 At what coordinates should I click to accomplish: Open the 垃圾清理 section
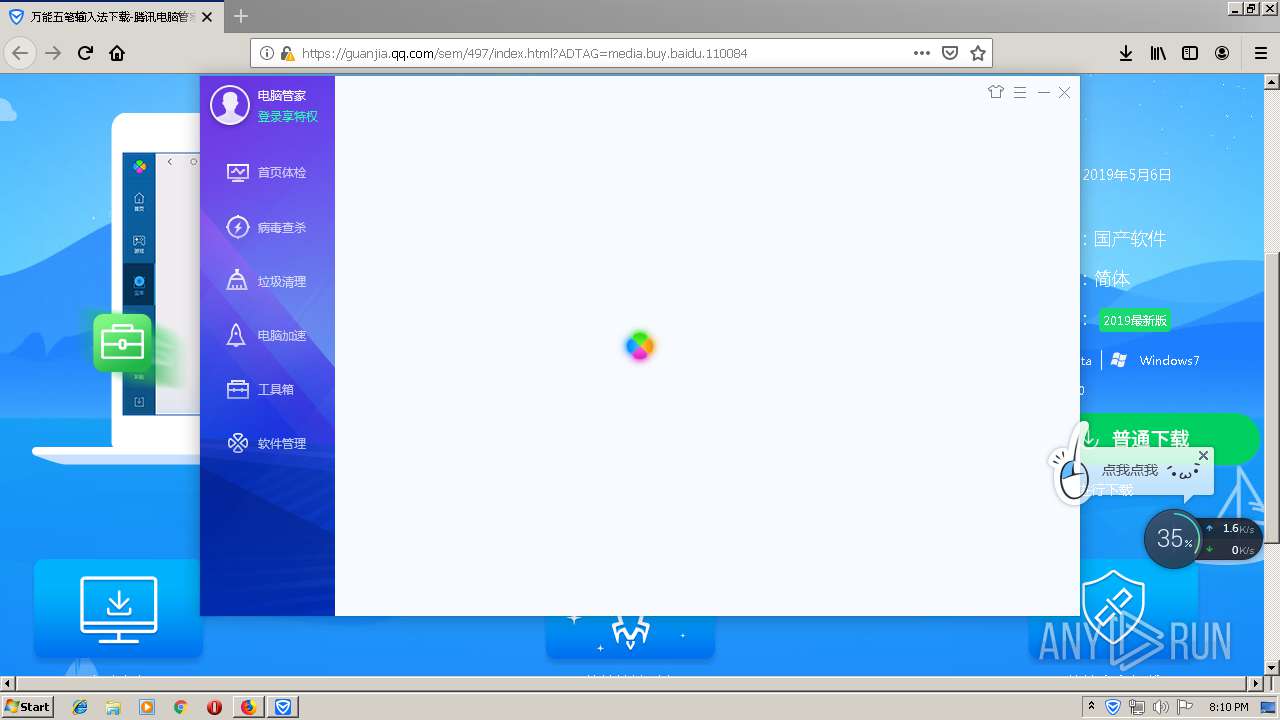click(x=267, y=281)
